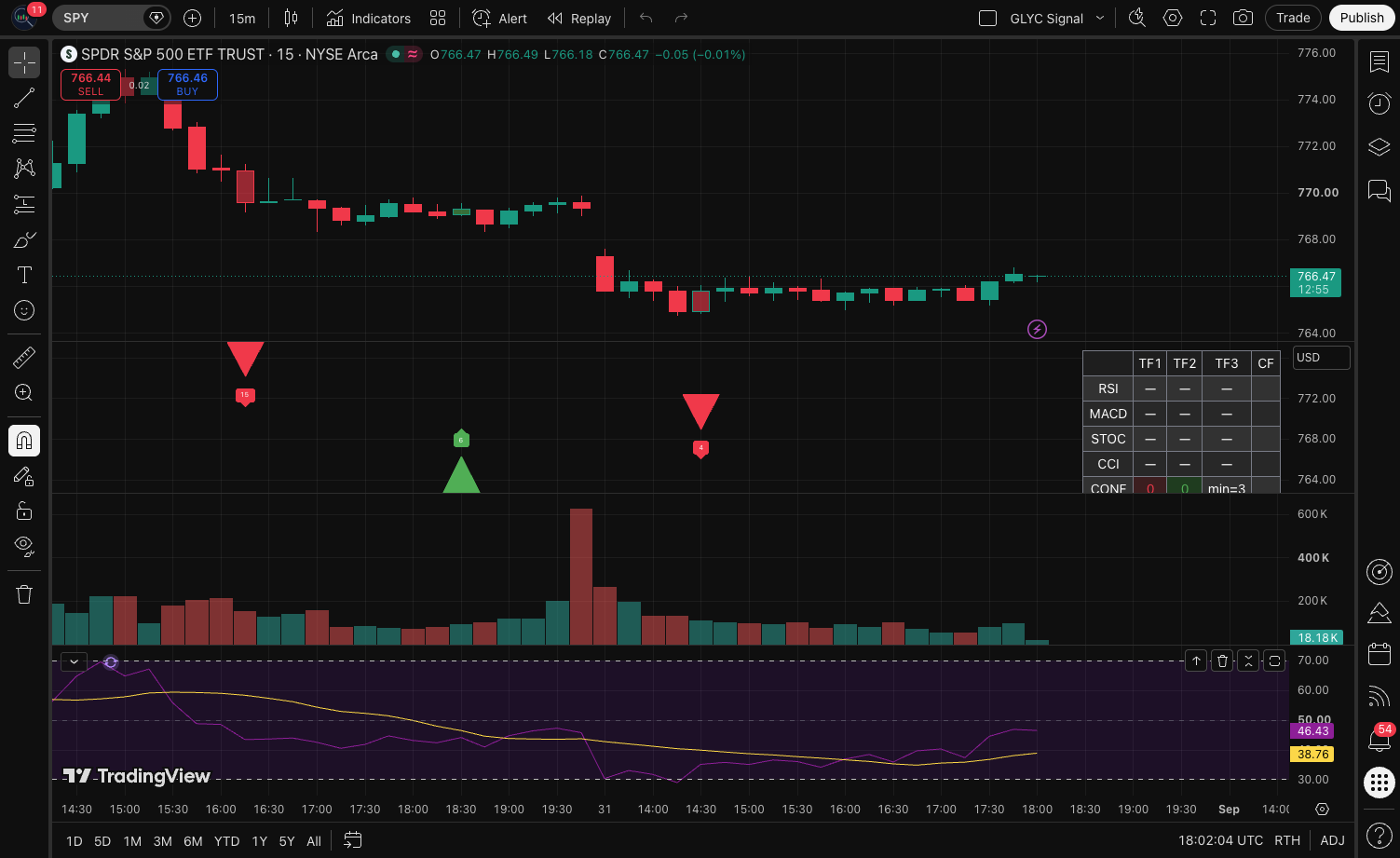This screenshot has height=858, width=1400.
Task: Open the Trade panel button
Action: tap(1293, 18)
